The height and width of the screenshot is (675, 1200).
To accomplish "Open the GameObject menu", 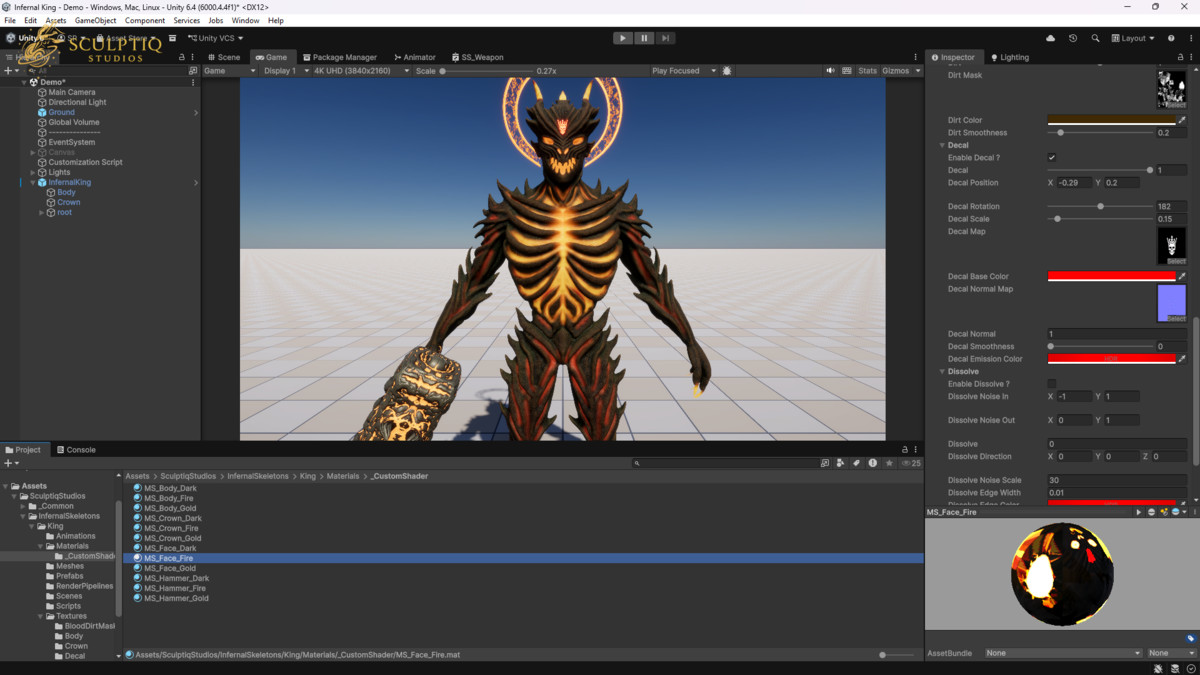I will tap(95, 20).
